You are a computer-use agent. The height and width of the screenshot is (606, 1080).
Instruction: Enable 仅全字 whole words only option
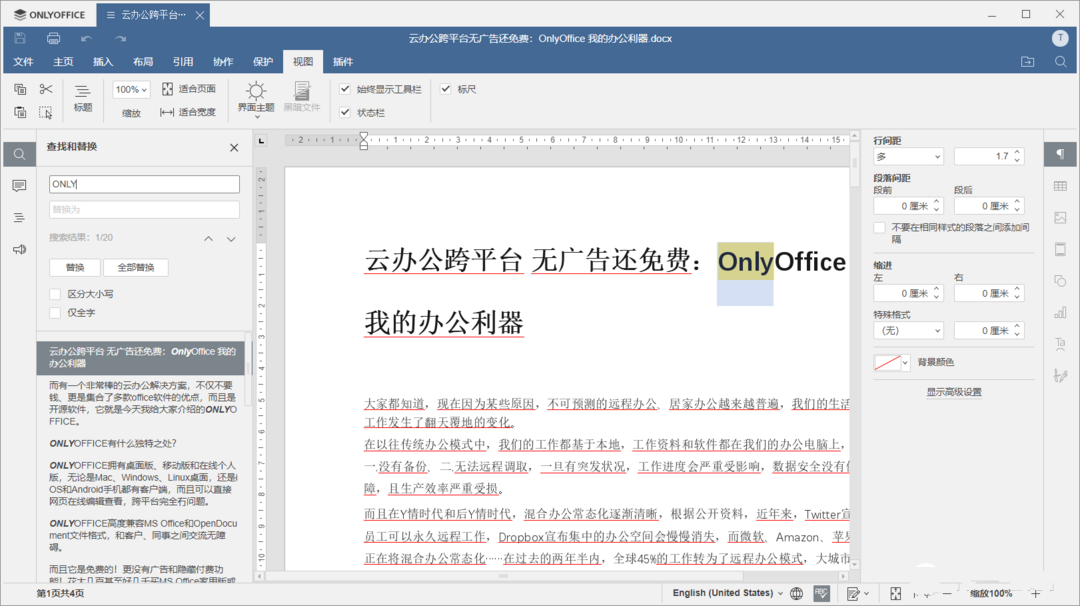(x=55, y=313)
